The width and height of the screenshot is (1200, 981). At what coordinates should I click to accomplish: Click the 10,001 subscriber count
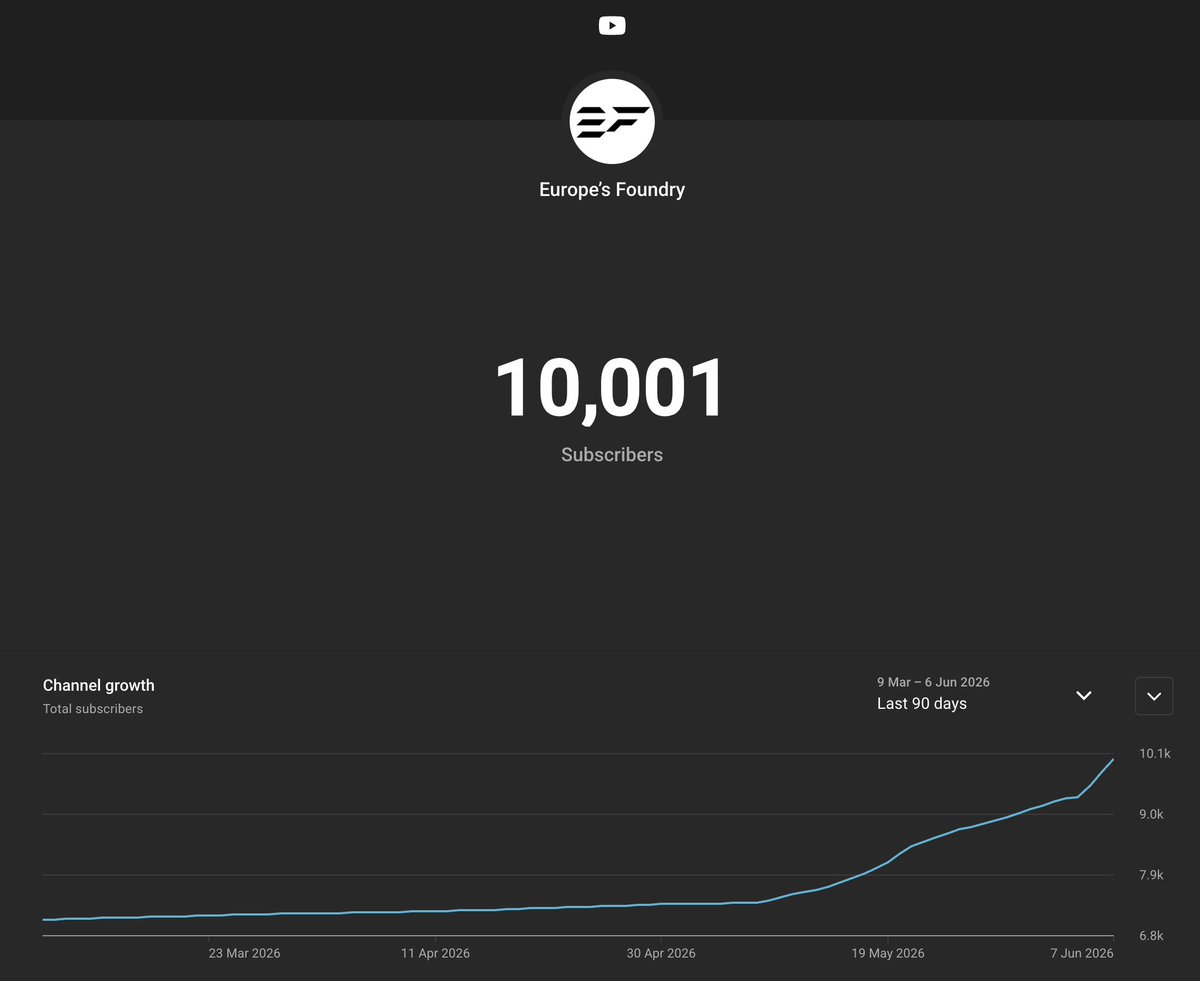coord(611,388)
